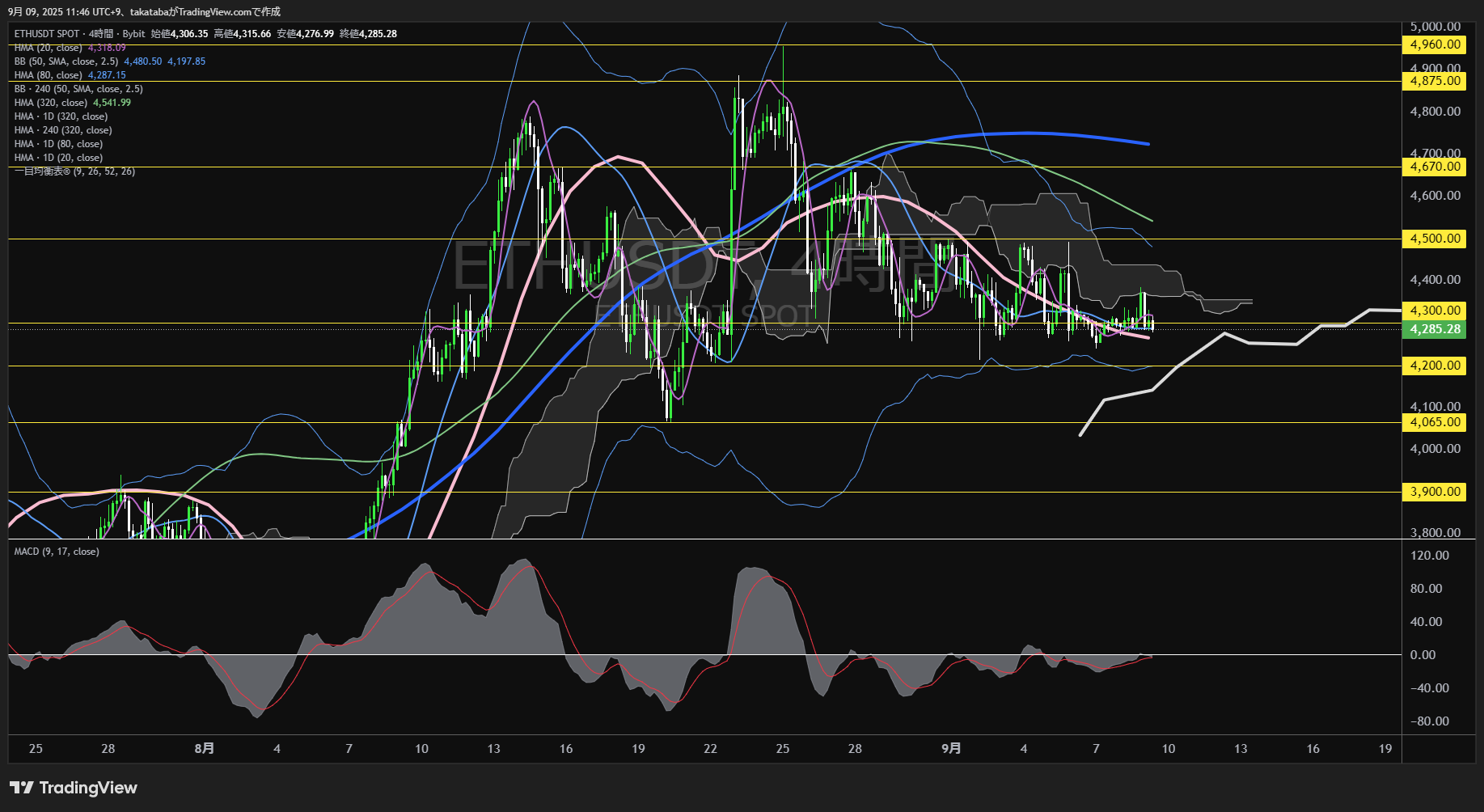Click the BB upper value 4,480.50
The image size is (1484, 812).
143,61
